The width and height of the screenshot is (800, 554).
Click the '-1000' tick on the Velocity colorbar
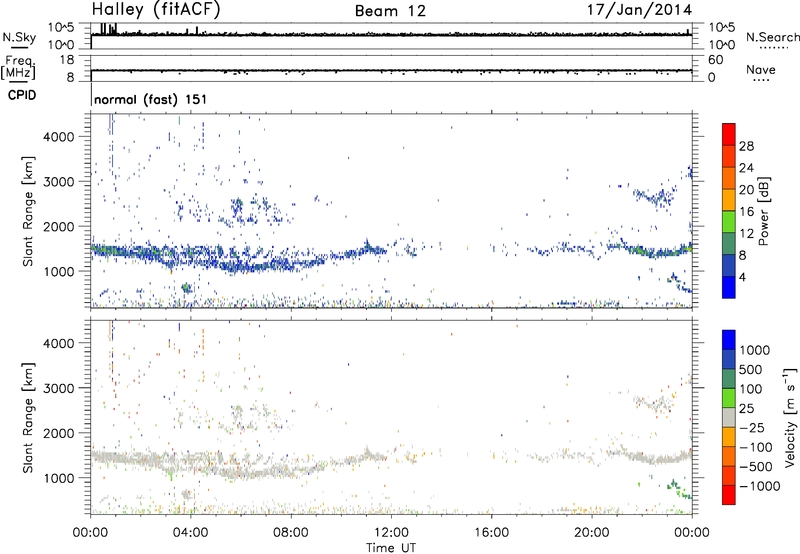coord(760,486)
